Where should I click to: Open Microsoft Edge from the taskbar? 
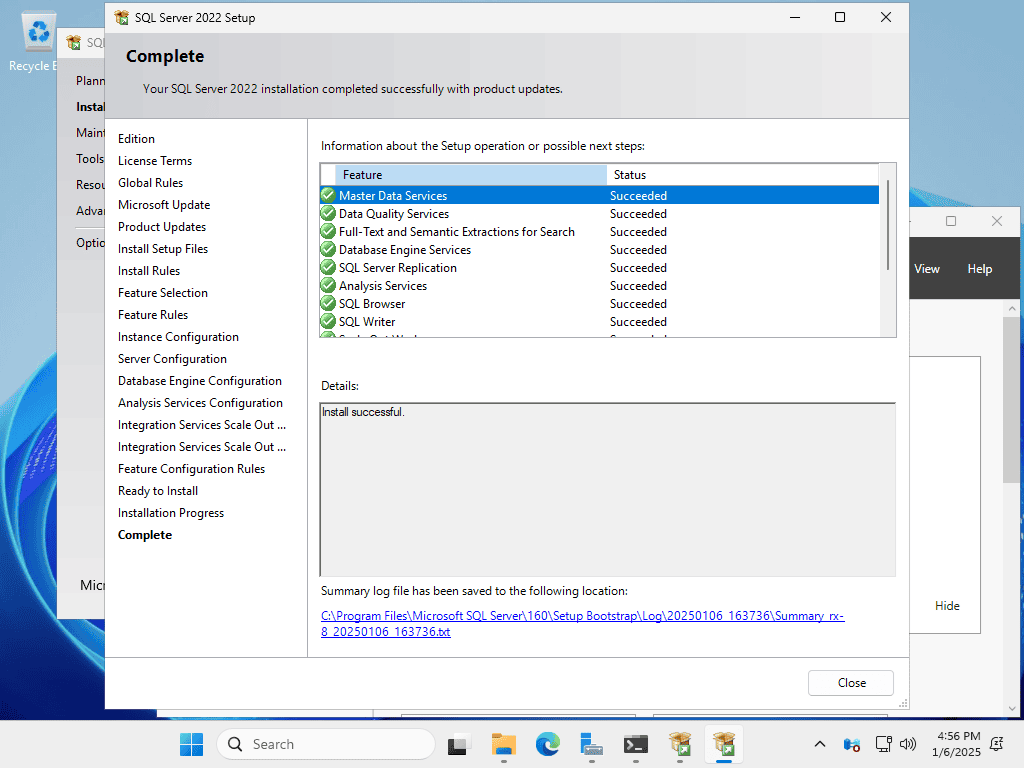(x=547, y=744)
